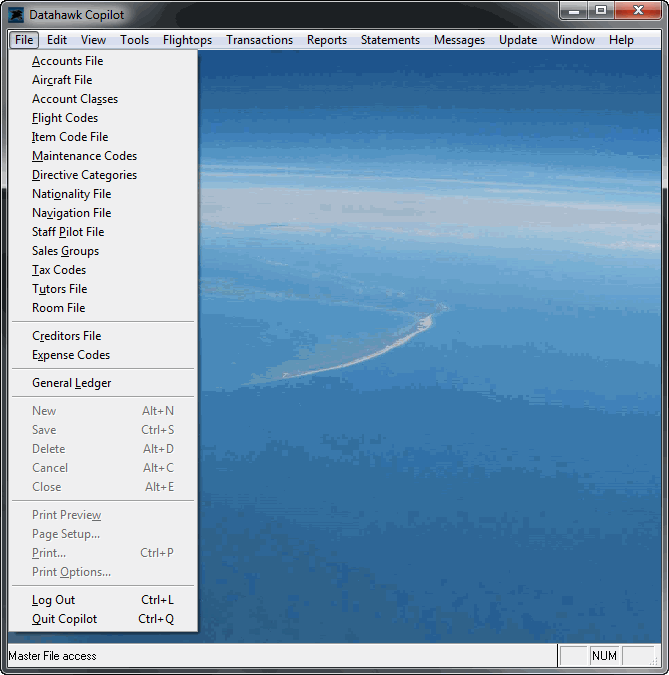
Task: Open Tutors File
Action: (x=103, y=289)
